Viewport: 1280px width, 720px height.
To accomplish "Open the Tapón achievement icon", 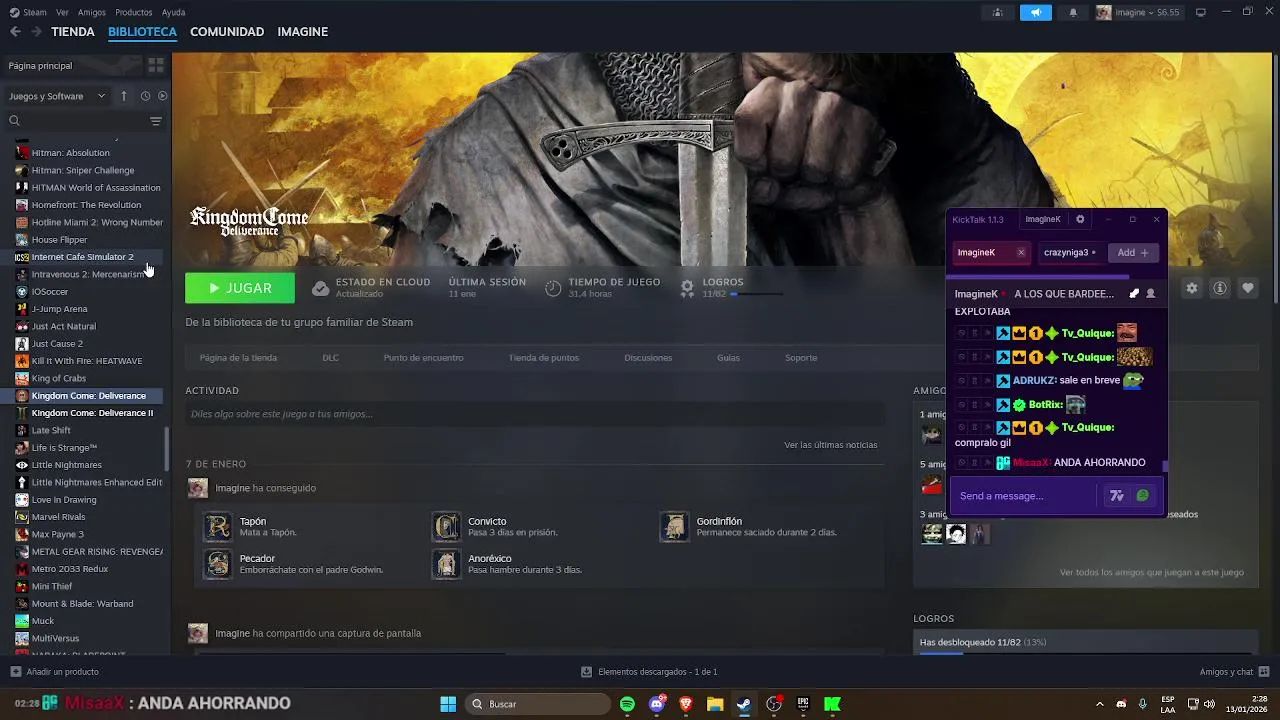I will point(217,527).
